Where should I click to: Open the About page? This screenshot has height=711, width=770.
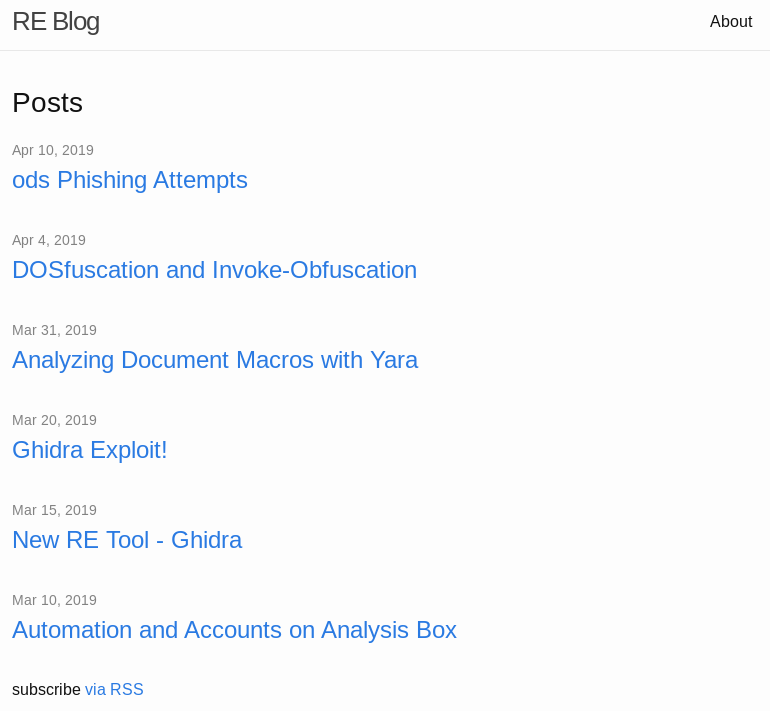730,22
